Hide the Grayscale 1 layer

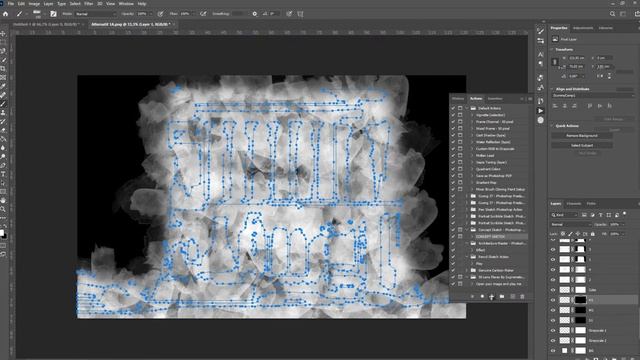(x=553, y=330)
